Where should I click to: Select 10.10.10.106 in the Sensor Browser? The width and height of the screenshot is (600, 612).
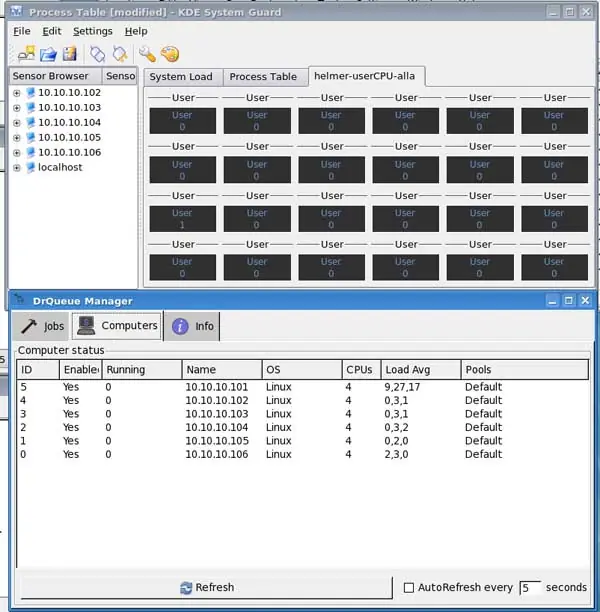tap(69, 153)
